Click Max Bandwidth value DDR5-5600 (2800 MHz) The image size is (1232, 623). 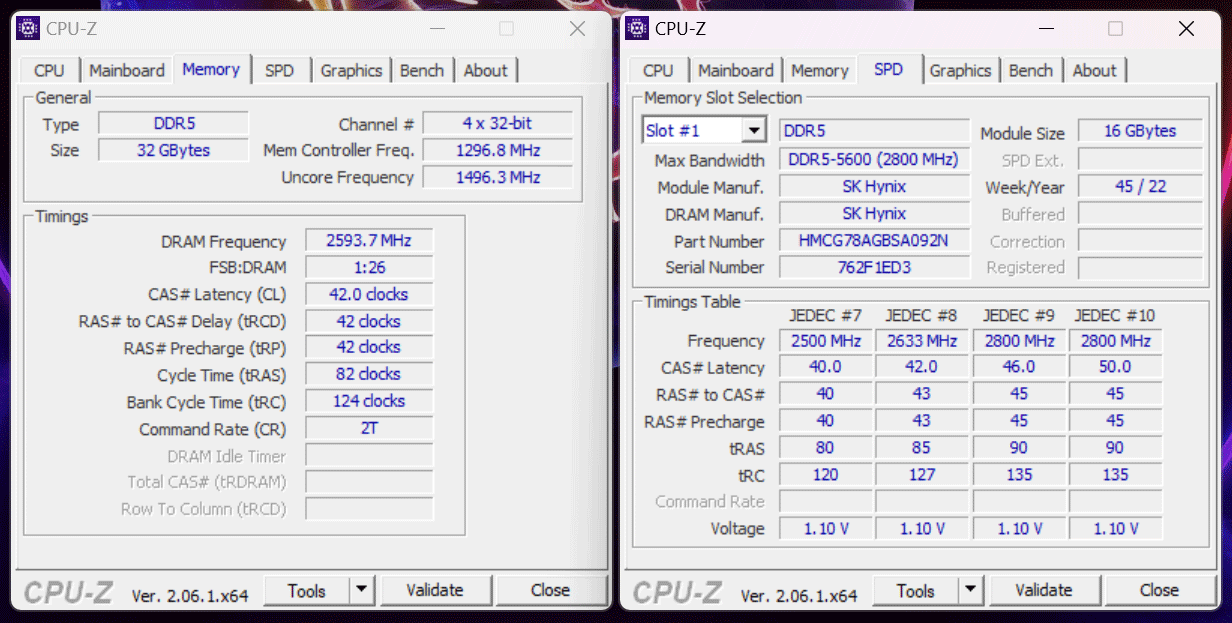tap(874, 160)
